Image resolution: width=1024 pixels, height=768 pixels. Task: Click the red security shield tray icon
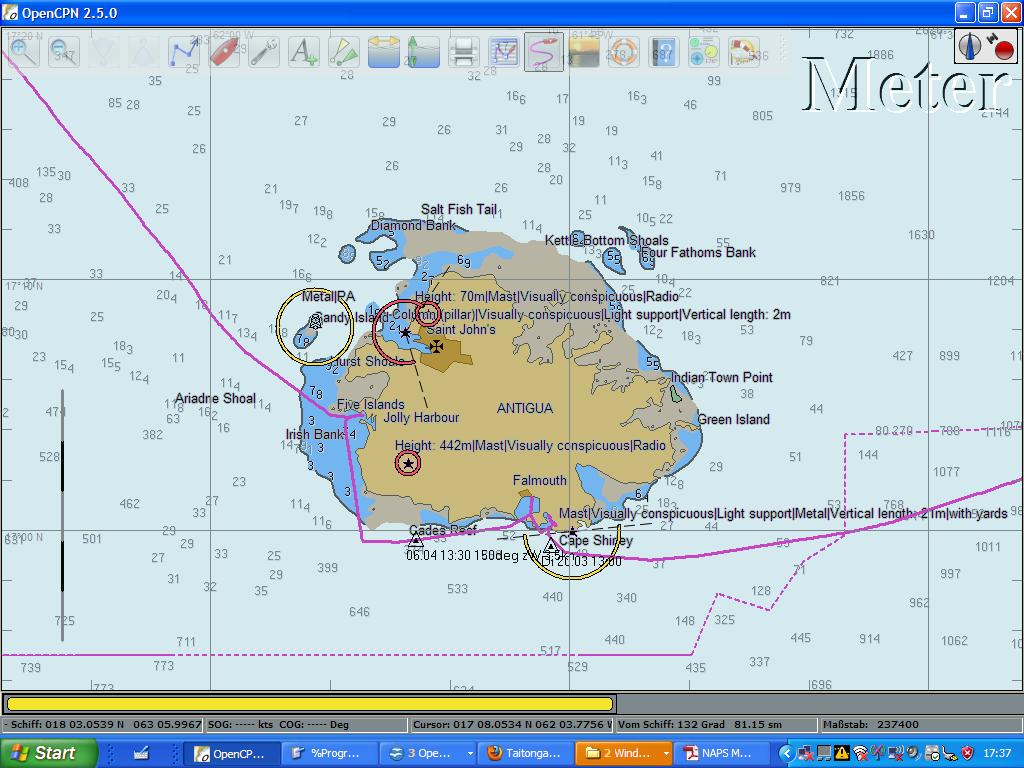pos(967,753)
